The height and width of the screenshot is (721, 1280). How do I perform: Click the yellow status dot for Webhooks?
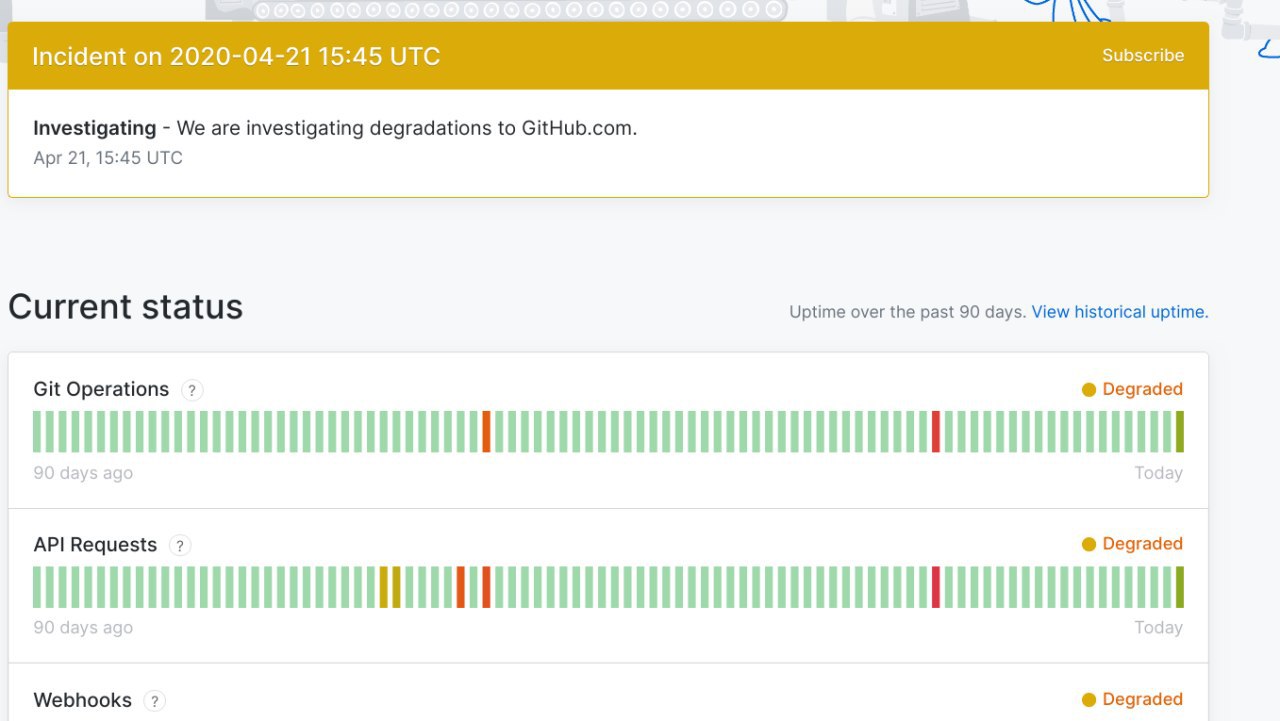(x=1089, y=700)
